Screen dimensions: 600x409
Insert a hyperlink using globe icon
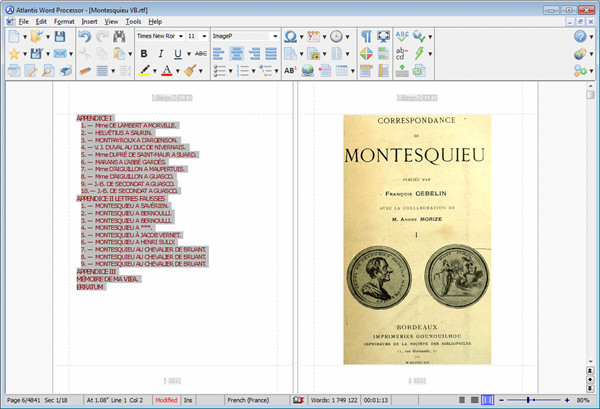tap(308, 70)
